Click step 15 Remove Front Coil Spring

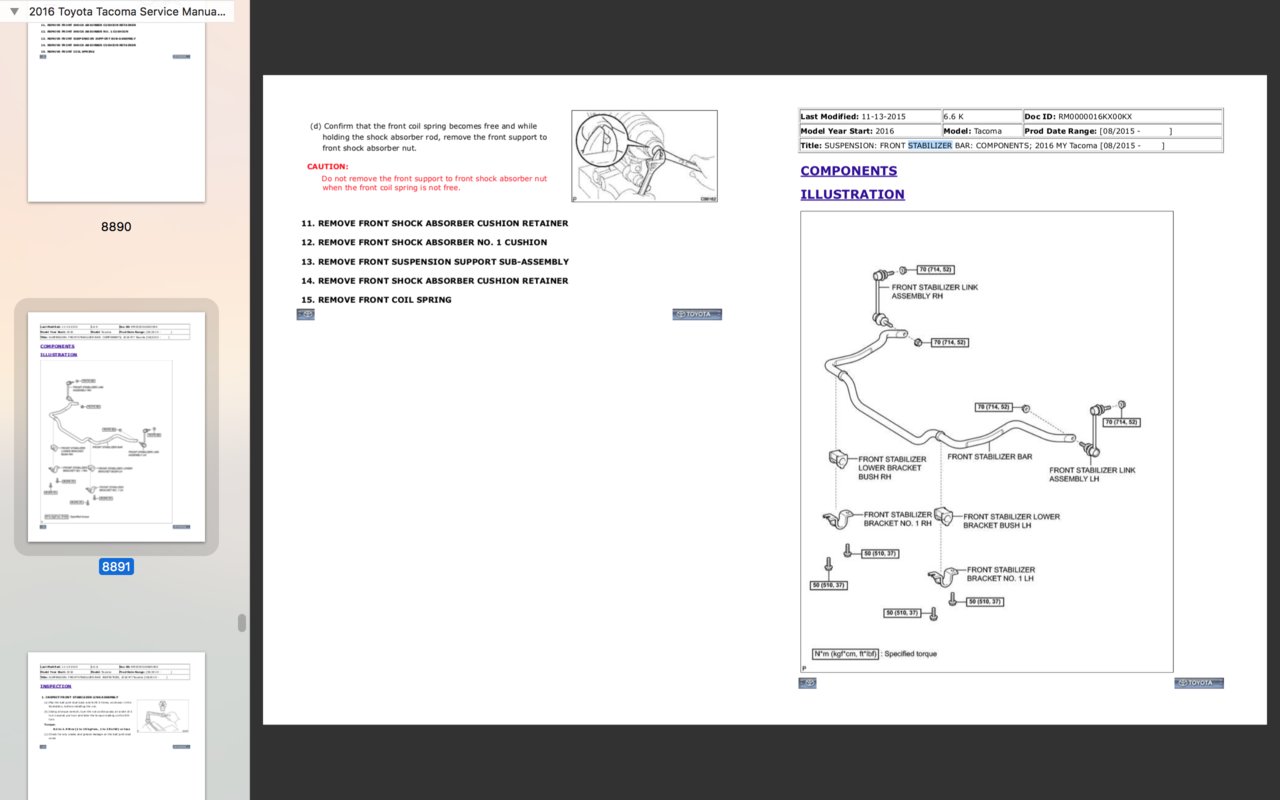click(376, 300)
